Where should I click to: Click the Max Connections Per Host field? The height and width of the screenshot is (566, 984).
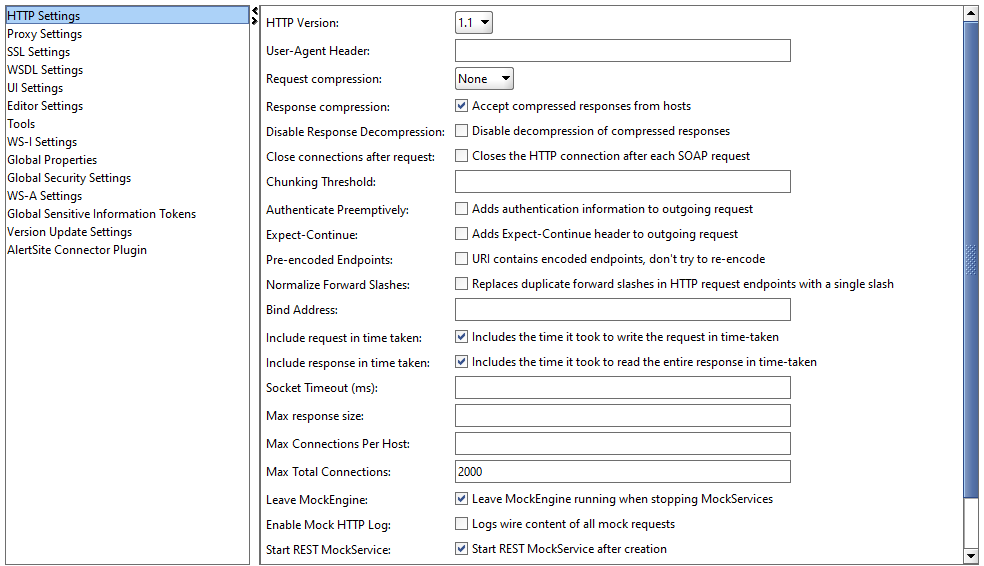coord(623,444)
